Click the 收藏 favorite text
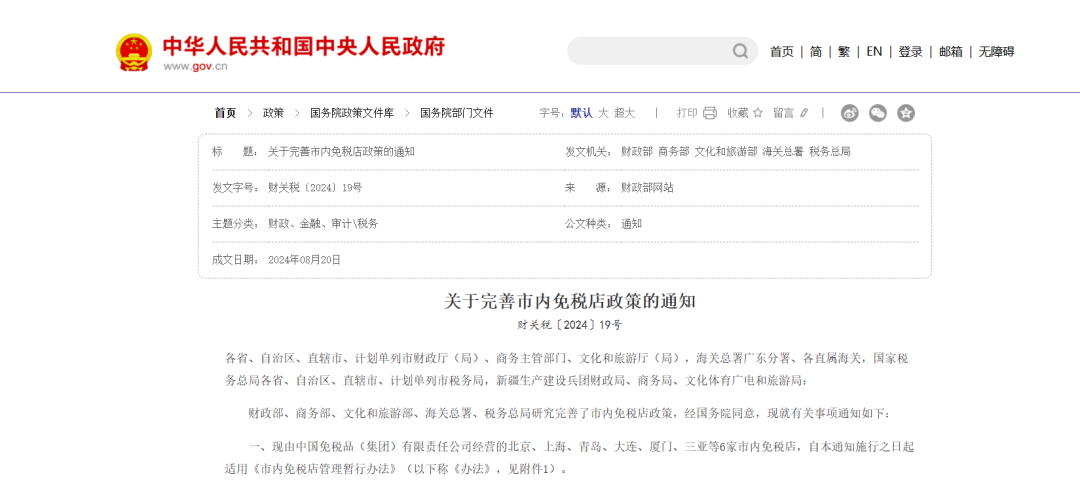This screenshot has height=492, width=1080. [x=738, y=113]
